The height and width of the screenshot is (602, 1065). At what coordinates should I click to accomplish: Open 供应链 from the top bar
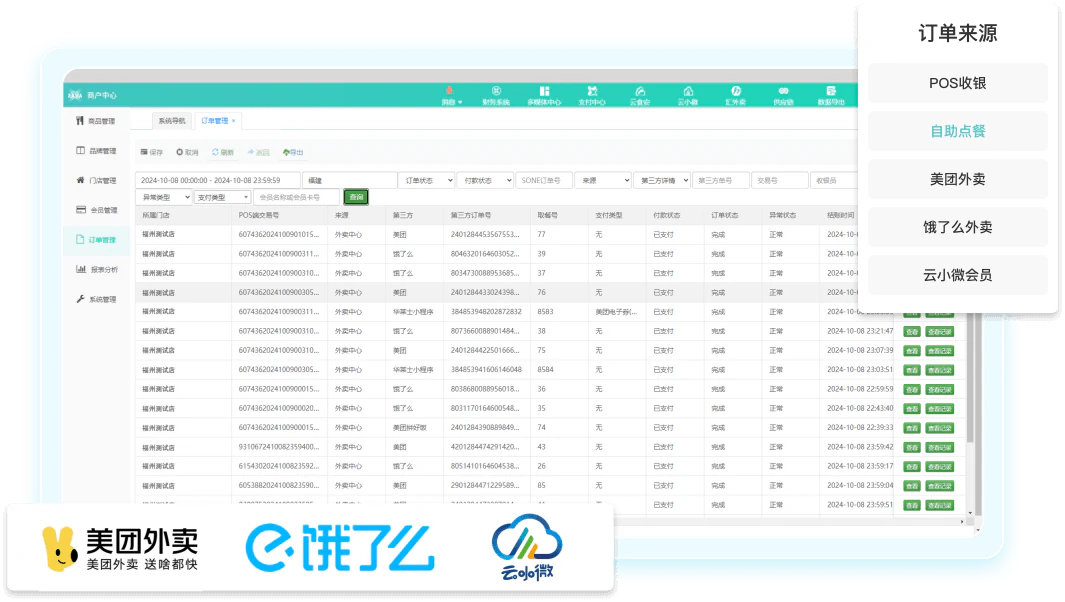pos(783,95)
